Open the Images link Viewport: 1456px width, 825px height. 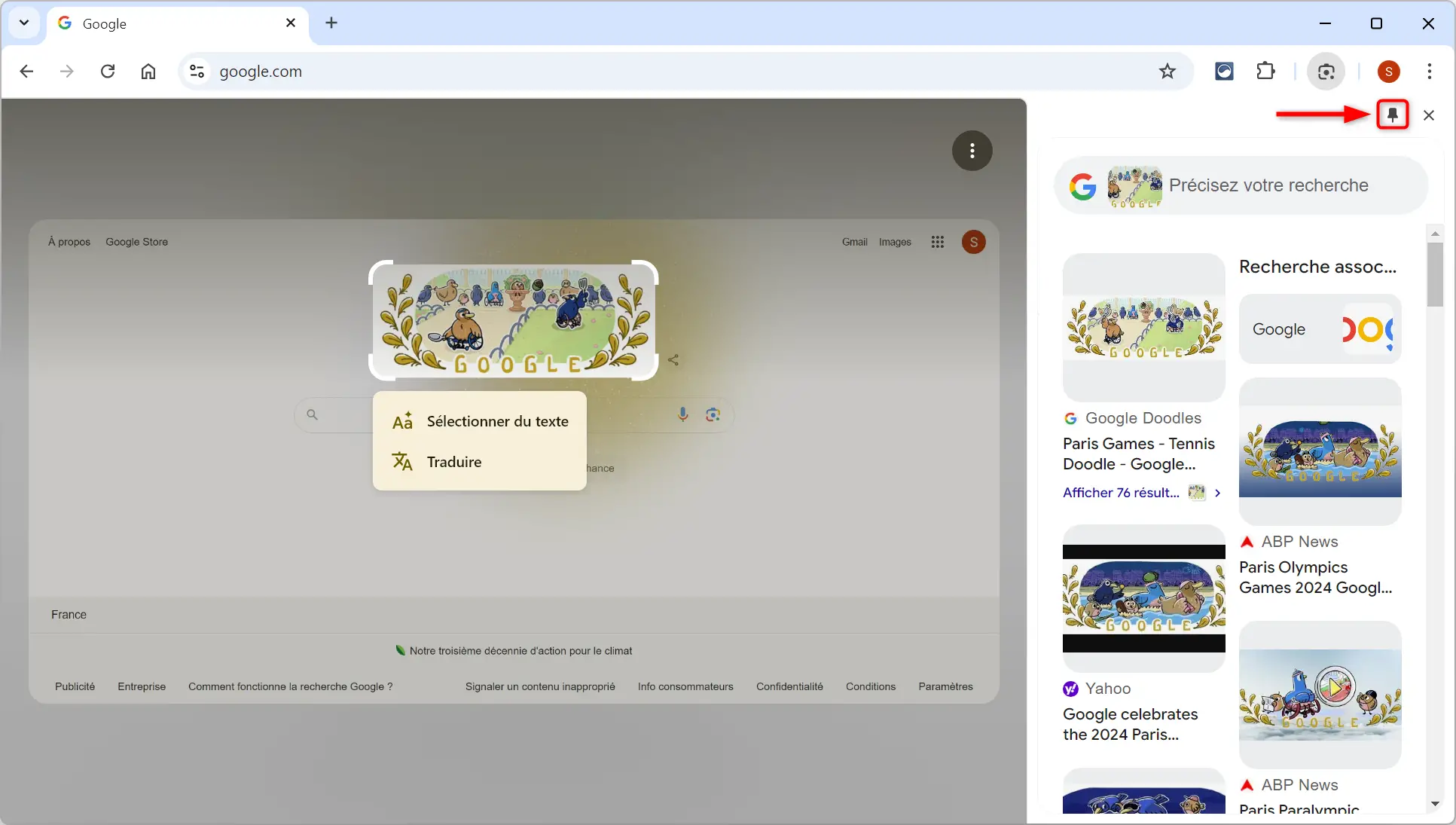click(895, 242)
